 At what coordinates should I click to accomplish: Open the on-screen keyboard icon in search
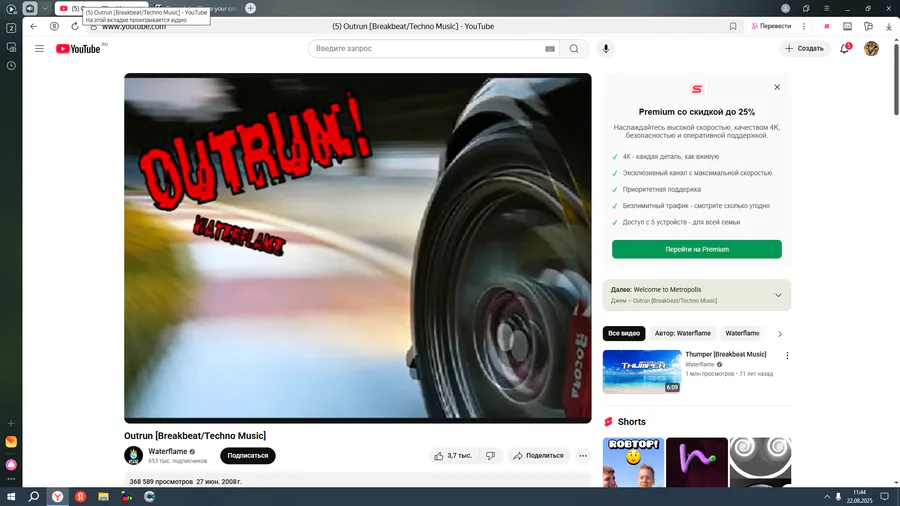(550, 49)
